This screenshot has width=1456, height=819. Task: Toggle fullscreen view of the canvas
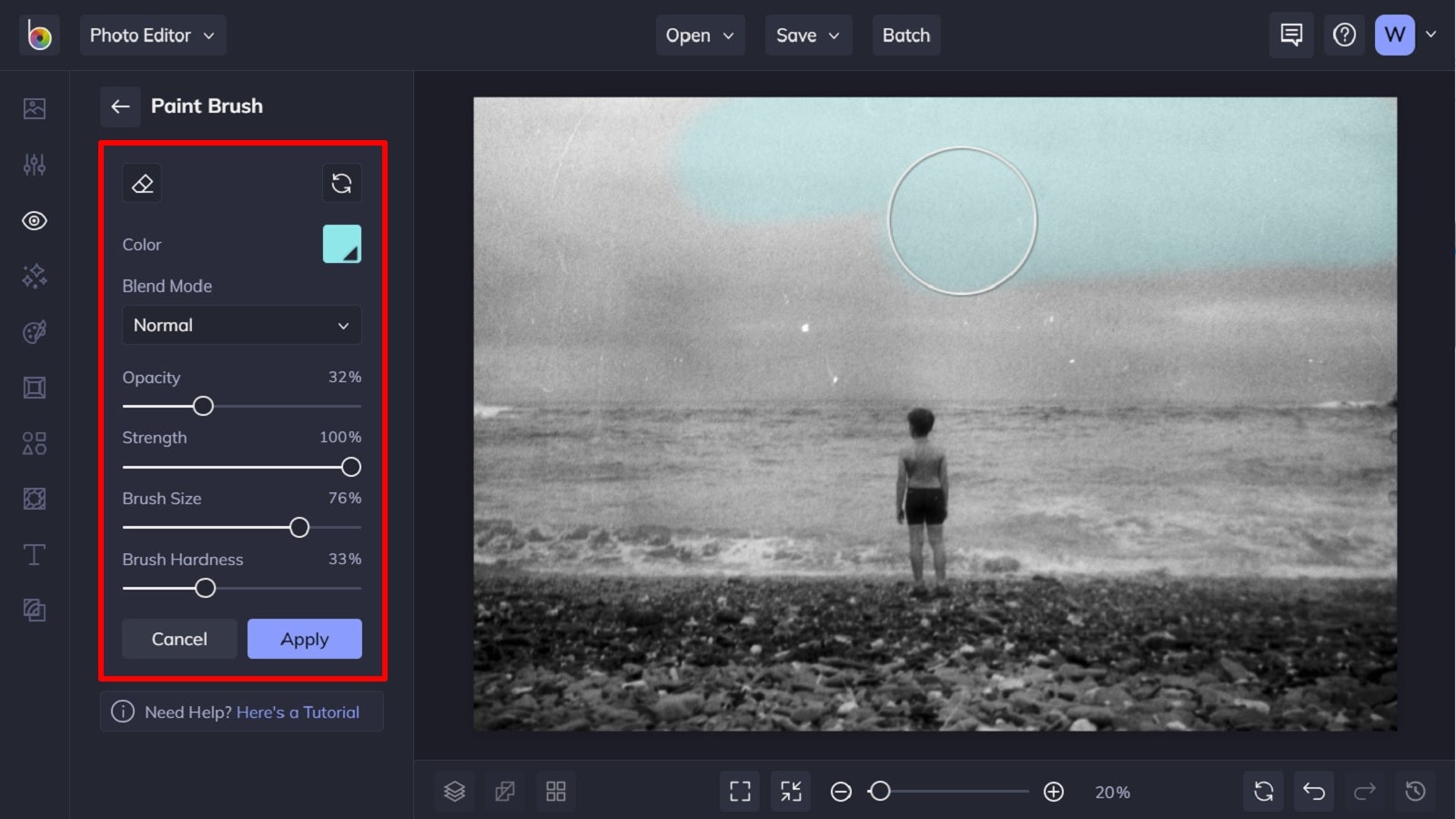pos(739,791)
